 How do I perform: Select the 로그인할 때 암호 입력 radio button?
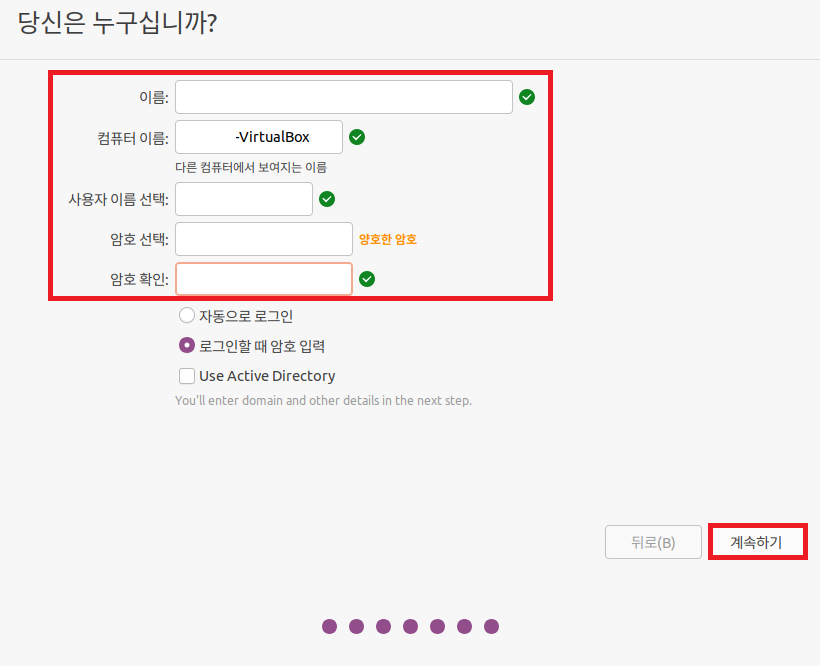187,346
